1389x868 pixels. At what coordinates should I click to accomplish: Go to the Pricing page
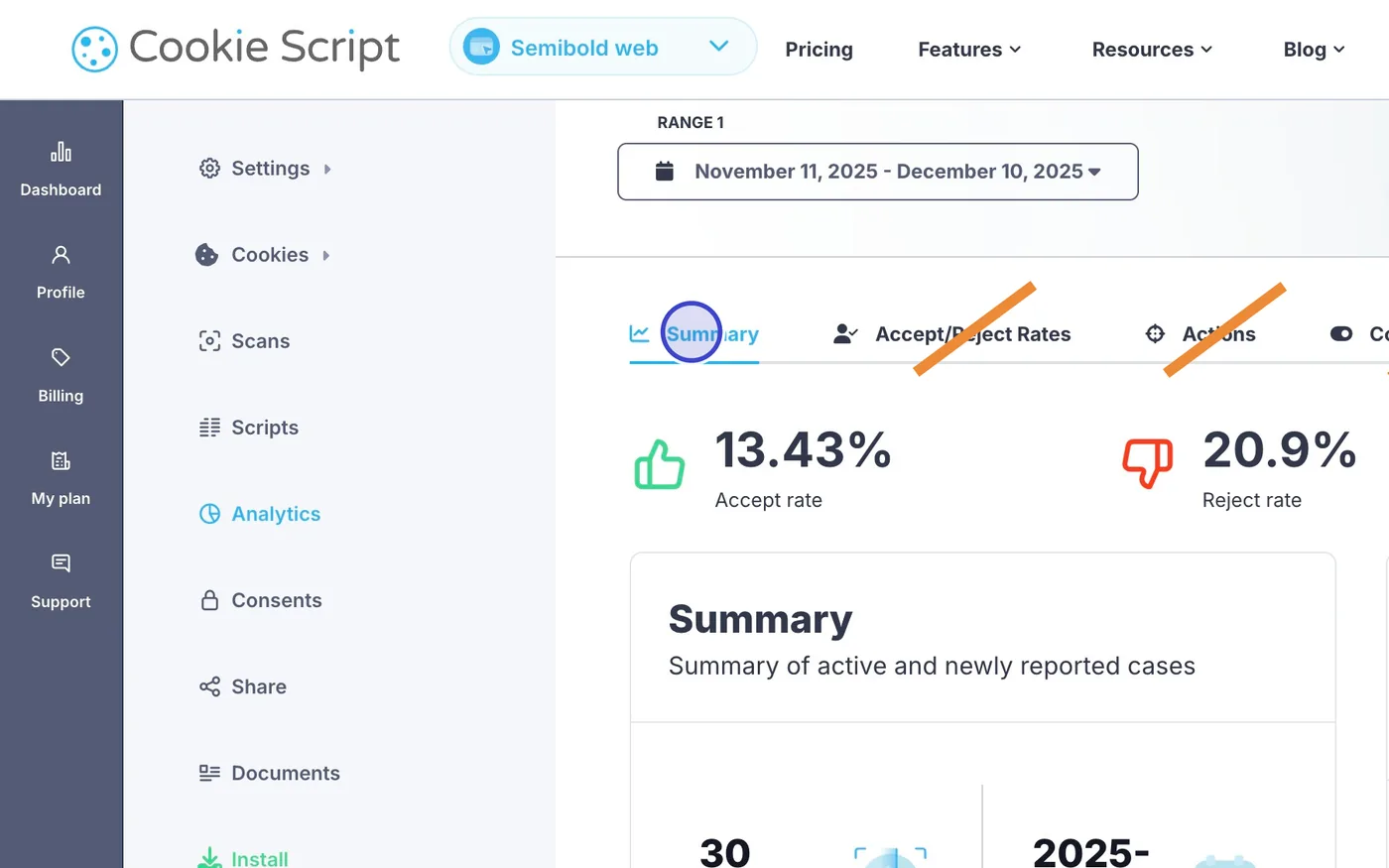pyautogui.click(x=819, y=50)
